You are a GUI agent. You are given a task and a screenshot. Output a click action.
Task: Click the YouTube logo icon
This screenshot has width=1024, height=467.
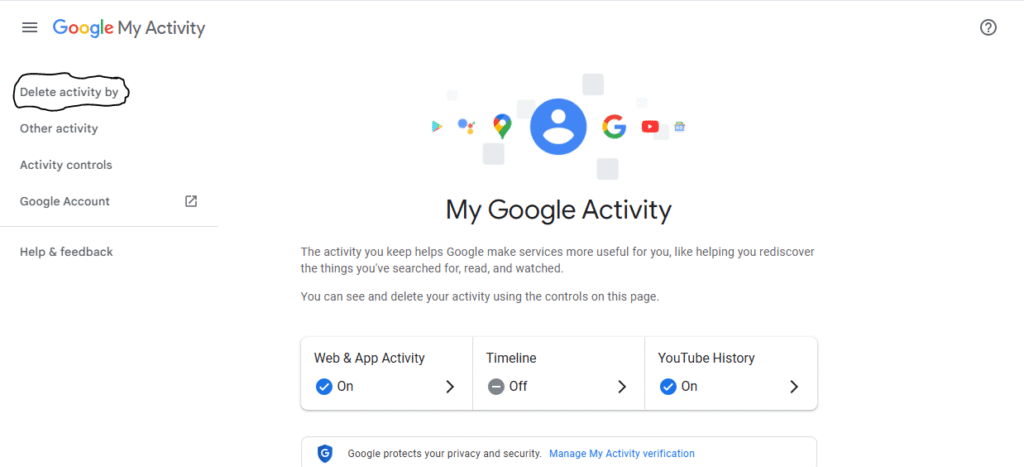(x=650, y=127)
